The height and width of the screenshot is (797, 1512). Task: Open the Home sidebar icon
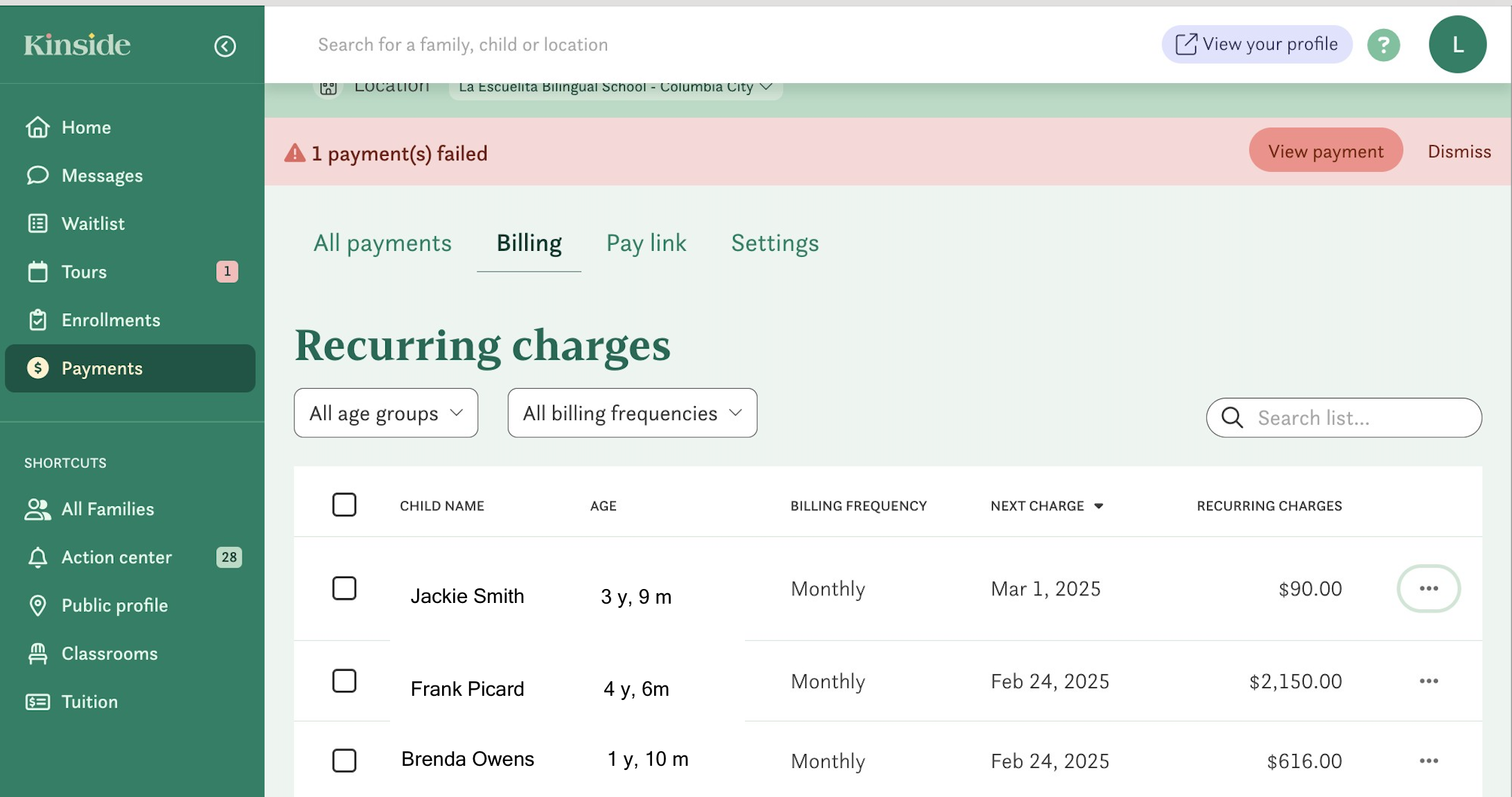pos(37,128)
